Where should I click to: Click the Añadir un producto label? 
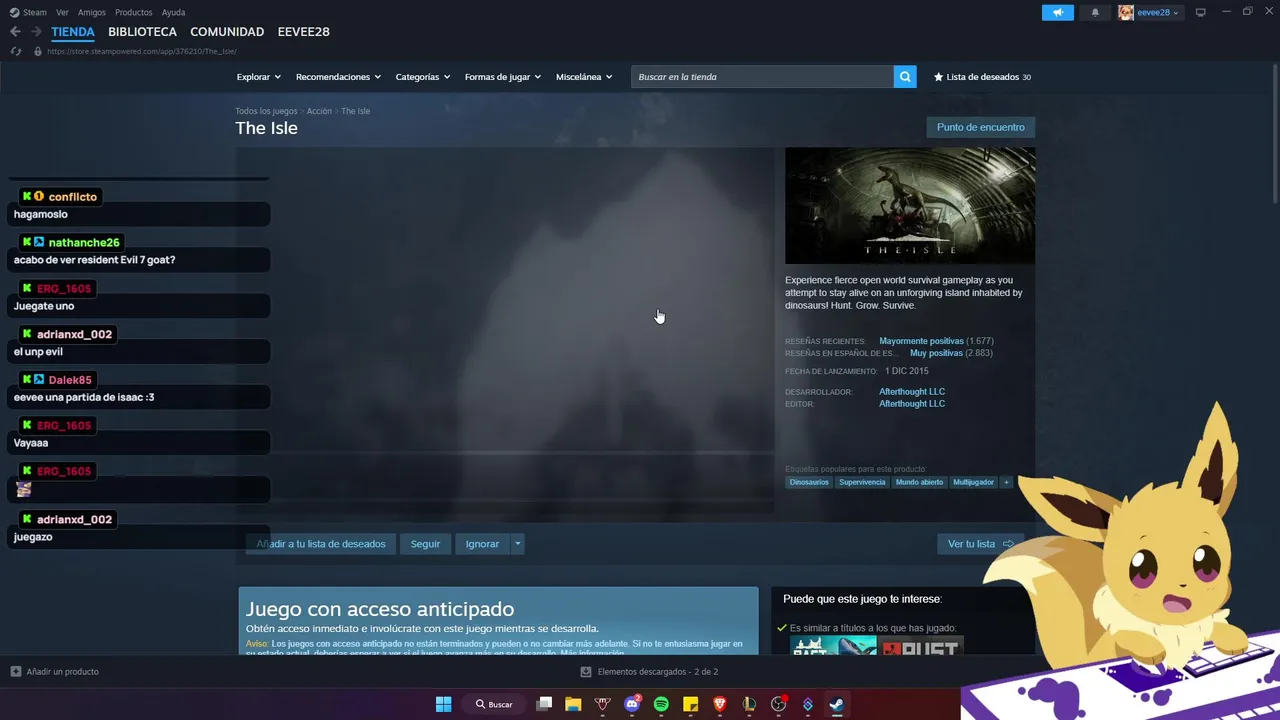[x=63, y=672]
